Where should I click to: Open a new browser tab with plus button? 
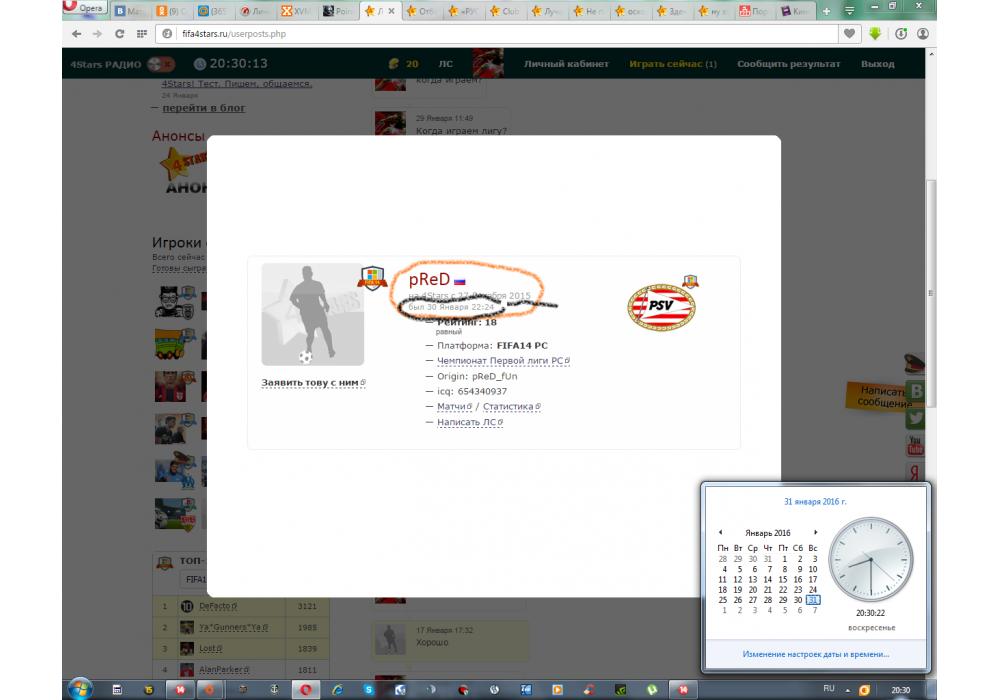(826, 11)
